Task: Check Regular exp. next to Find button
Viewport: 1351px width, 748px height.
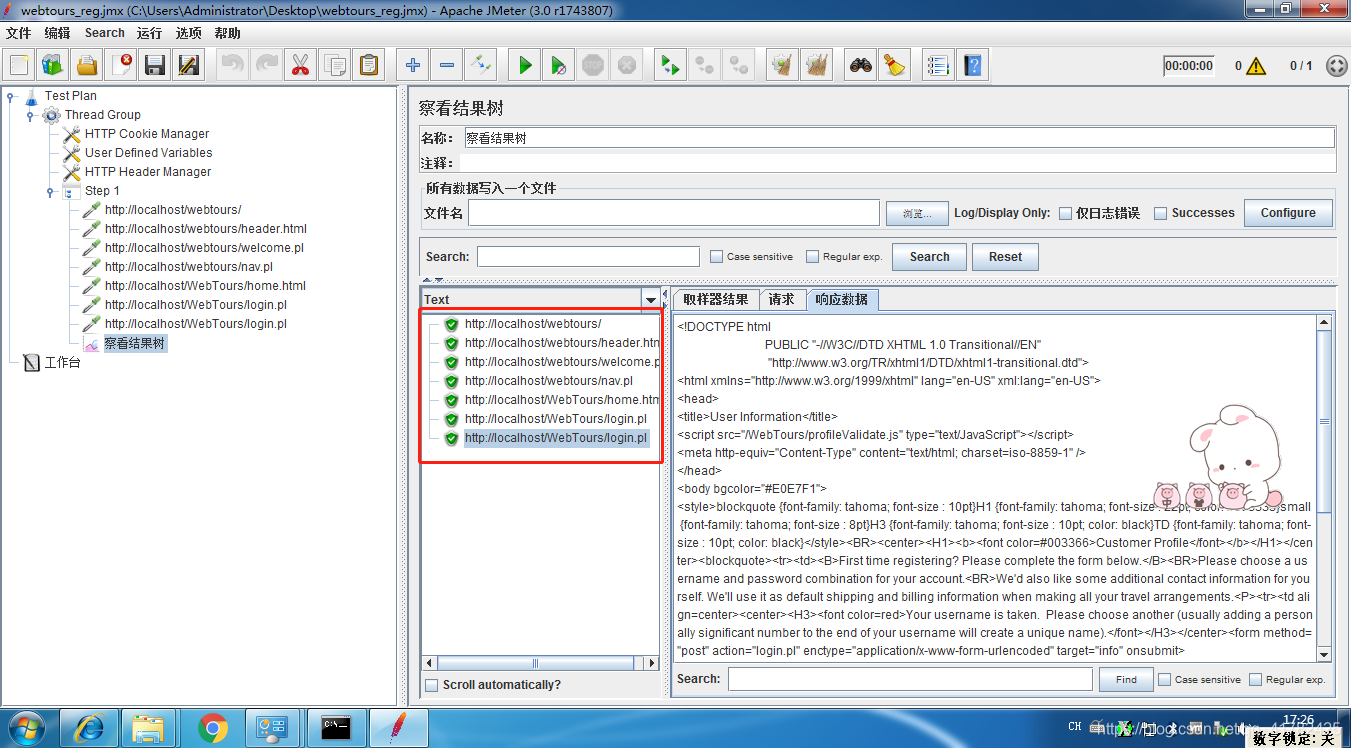Action: point(1256,680)
